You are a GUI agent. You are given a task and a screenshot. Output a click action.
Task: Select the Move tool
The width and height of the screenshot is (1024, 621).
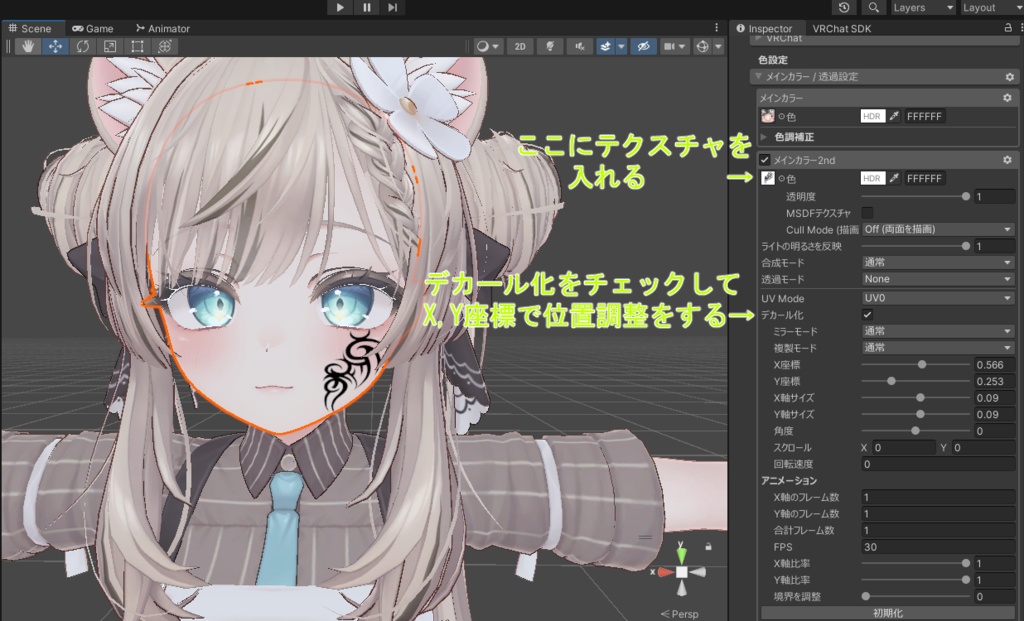[55, 46]
